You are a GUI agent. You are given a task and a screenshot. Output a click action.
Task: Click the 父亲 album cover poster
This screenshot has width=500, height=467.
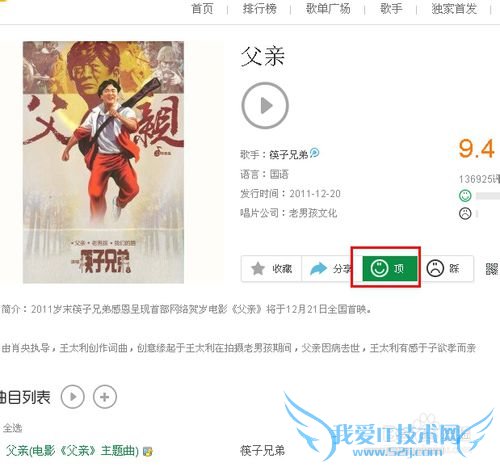click(103, 162)
